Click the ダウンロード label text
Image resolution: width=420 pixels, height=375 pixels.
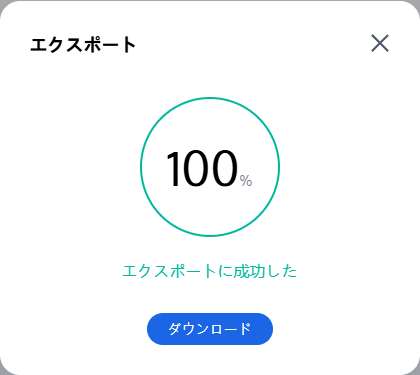point(210,329)
